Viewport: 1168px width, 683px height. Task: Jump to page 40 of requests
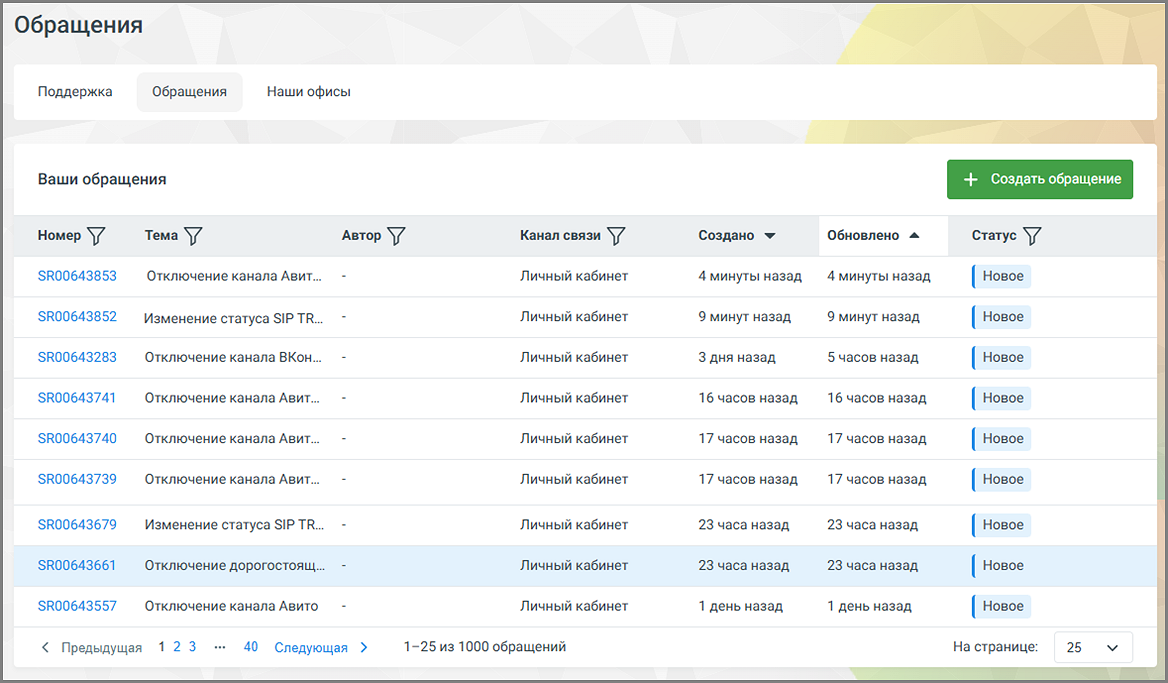pyautogui.click(x=250, y=647)
